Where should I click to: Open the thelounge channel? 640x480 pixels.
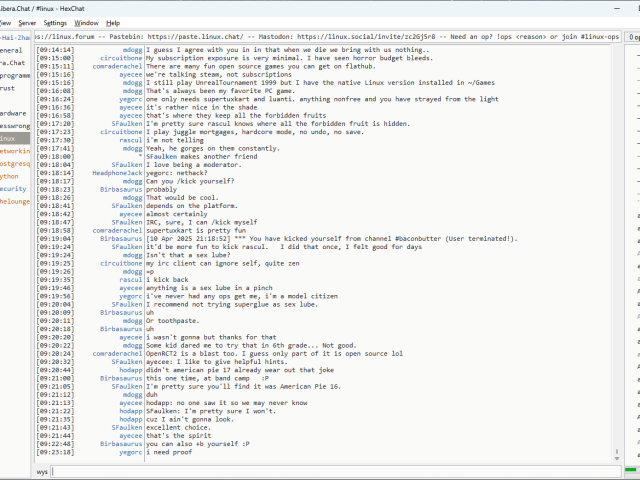[14, 200]
